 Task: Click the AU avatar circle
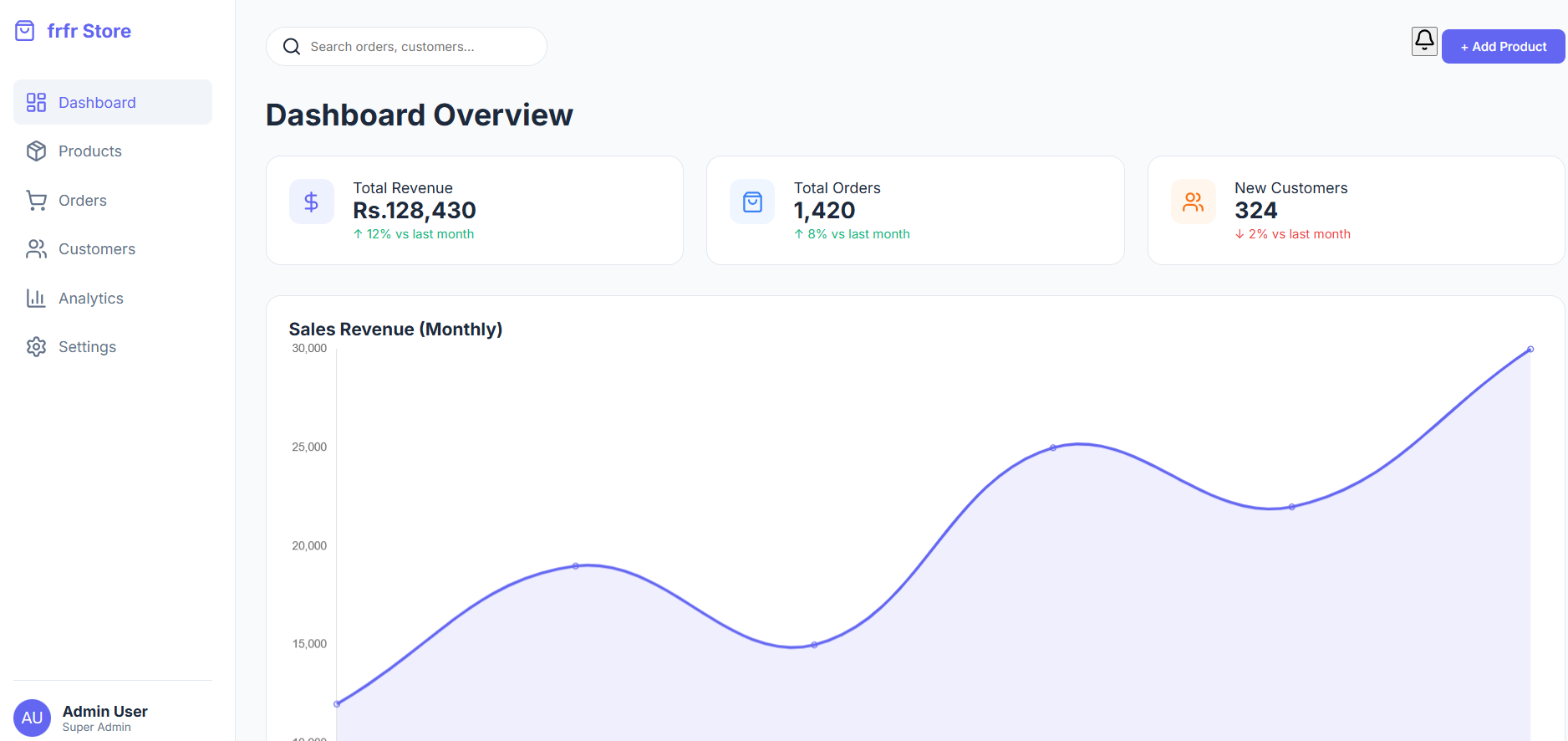pos(32,718)
